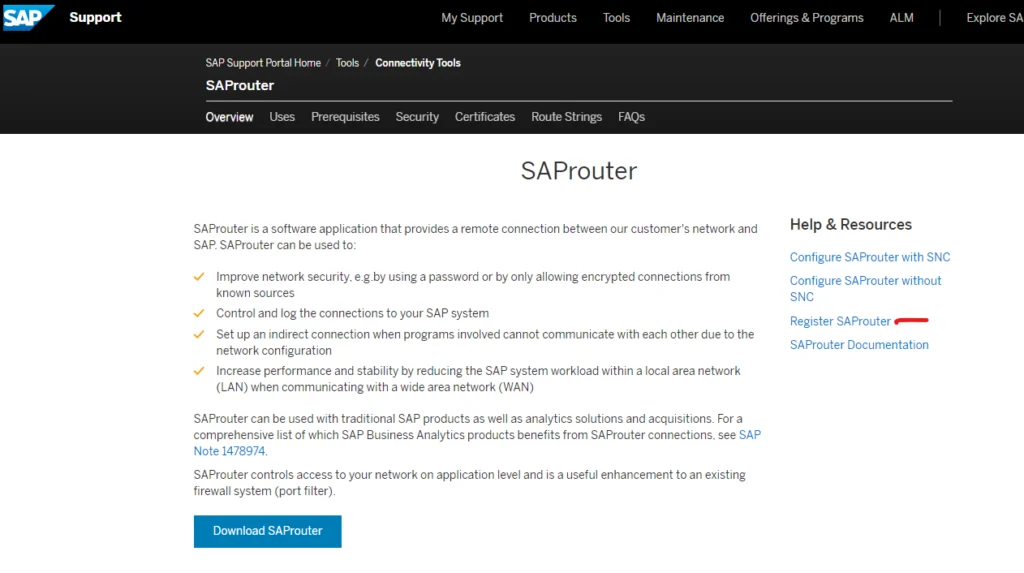Viewport: 1024px width, 573px height.
Task: Click 'Control and log the connections' bullet text
Action: [x=352, y=314]
